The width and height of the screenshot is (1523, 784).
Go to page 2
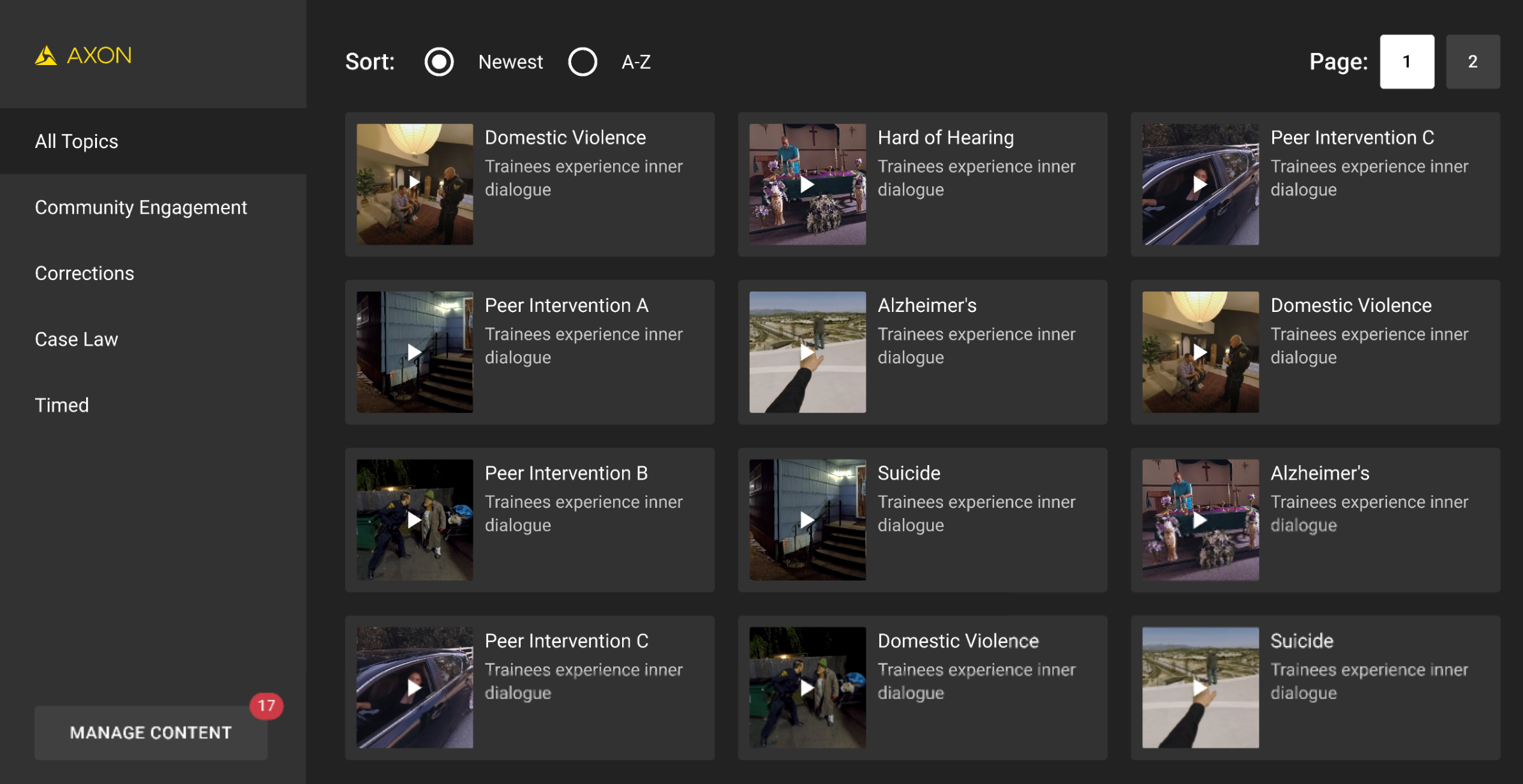pyautogui.click(x=1472, y=62)
